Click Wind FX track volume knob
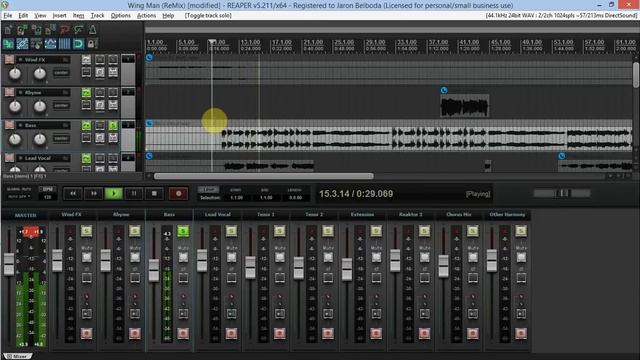This screenshot has width=640, height=360. pyautogui.click(x=15, y=73)
